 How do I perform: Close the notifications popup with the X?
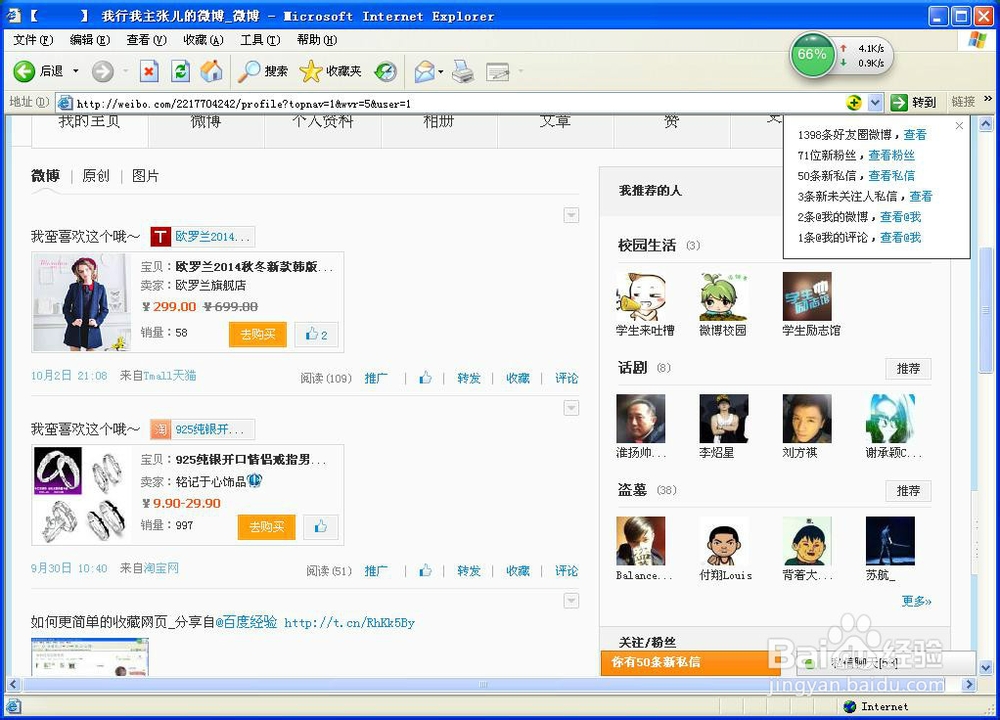point(959,126)
